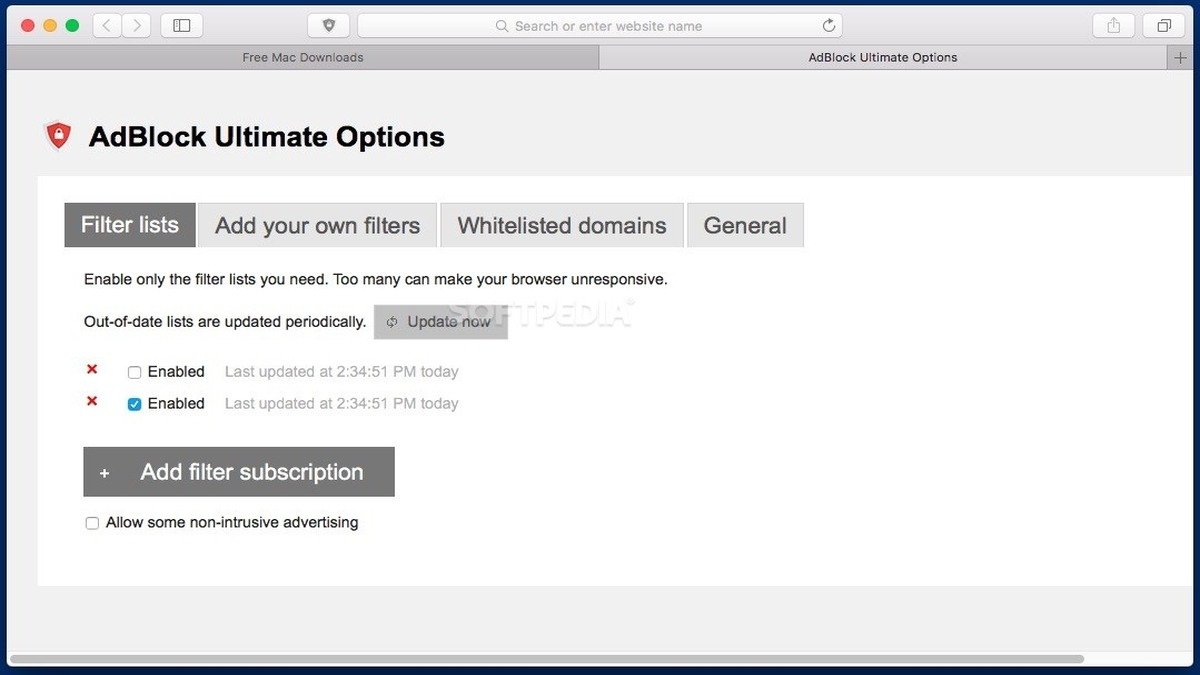Open the AdBlock shield toolbar icon

329,25
